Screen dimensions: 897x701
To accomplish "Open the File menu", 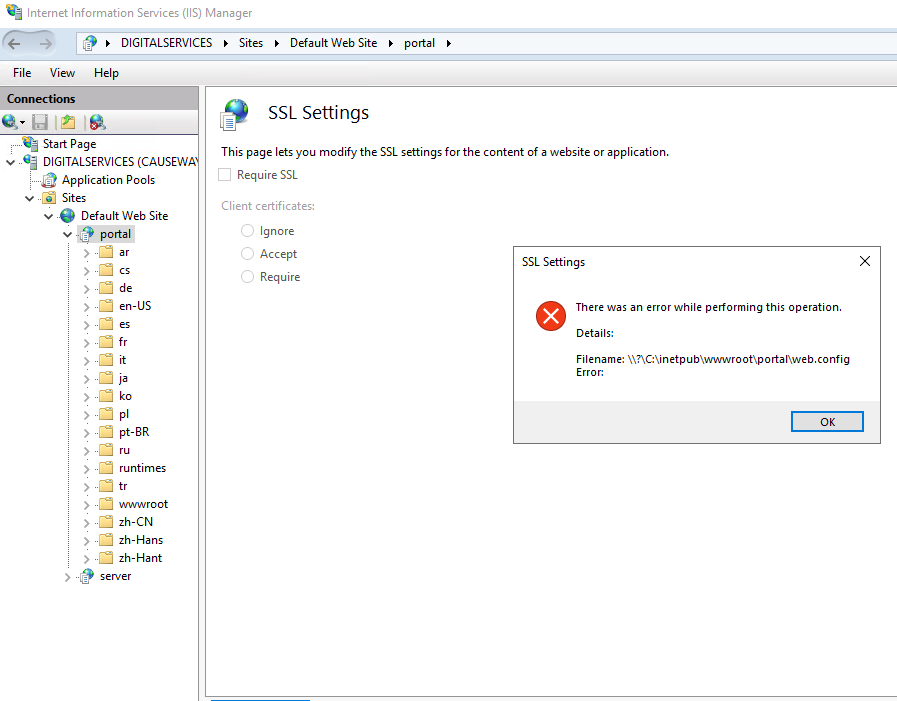I will (22, 73).
